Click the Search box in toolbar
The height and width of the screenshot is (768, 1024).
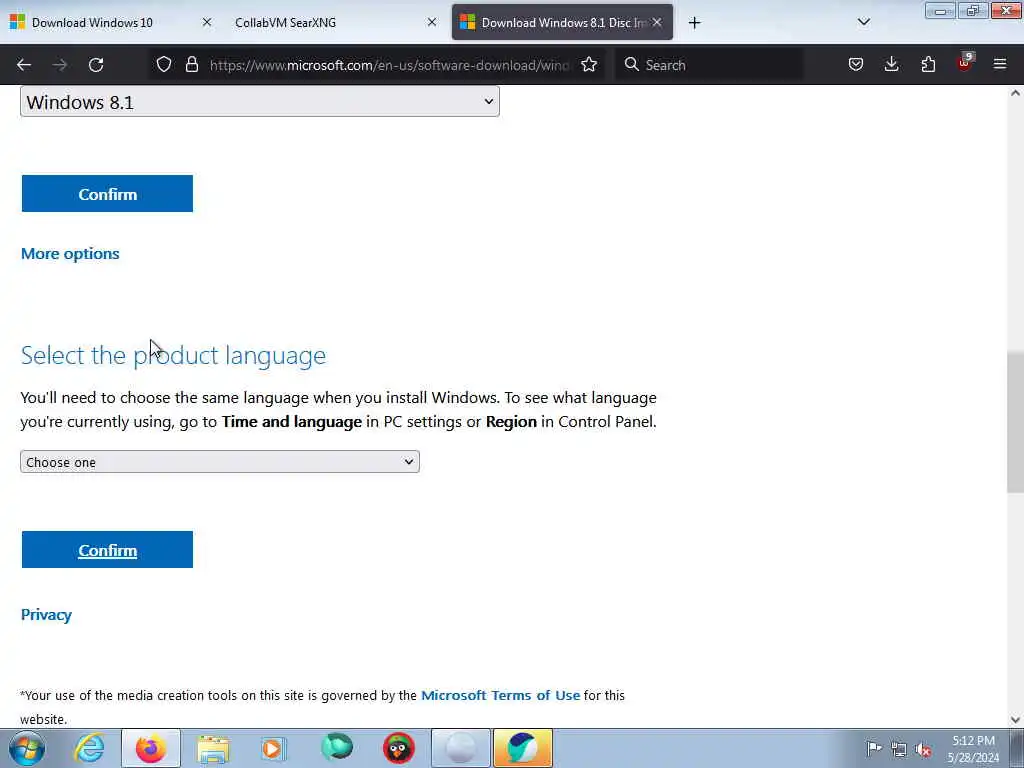point(709,65)
